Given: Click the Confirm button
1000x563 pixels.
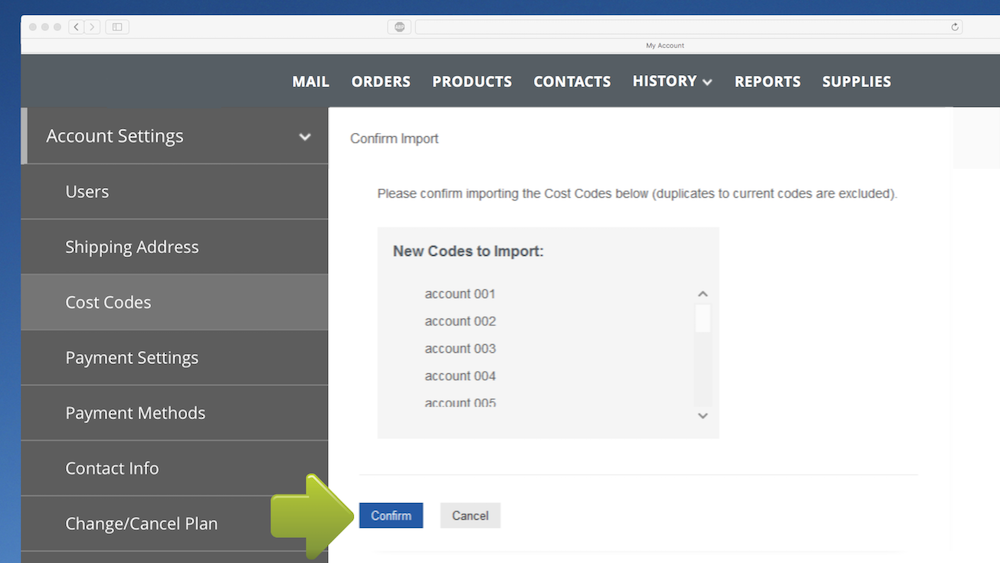Looking at the screenshot, I should [391, 515].
